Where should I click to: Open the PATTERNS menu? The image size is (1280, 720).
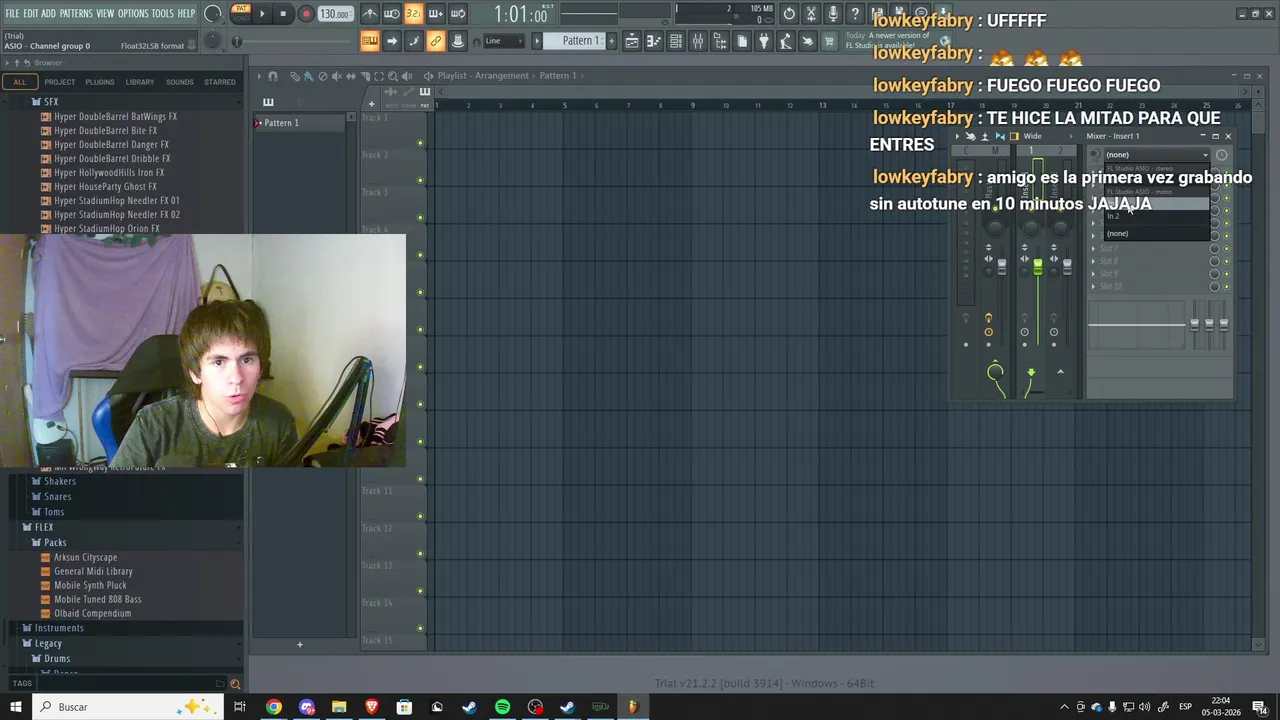pos(76,13)
